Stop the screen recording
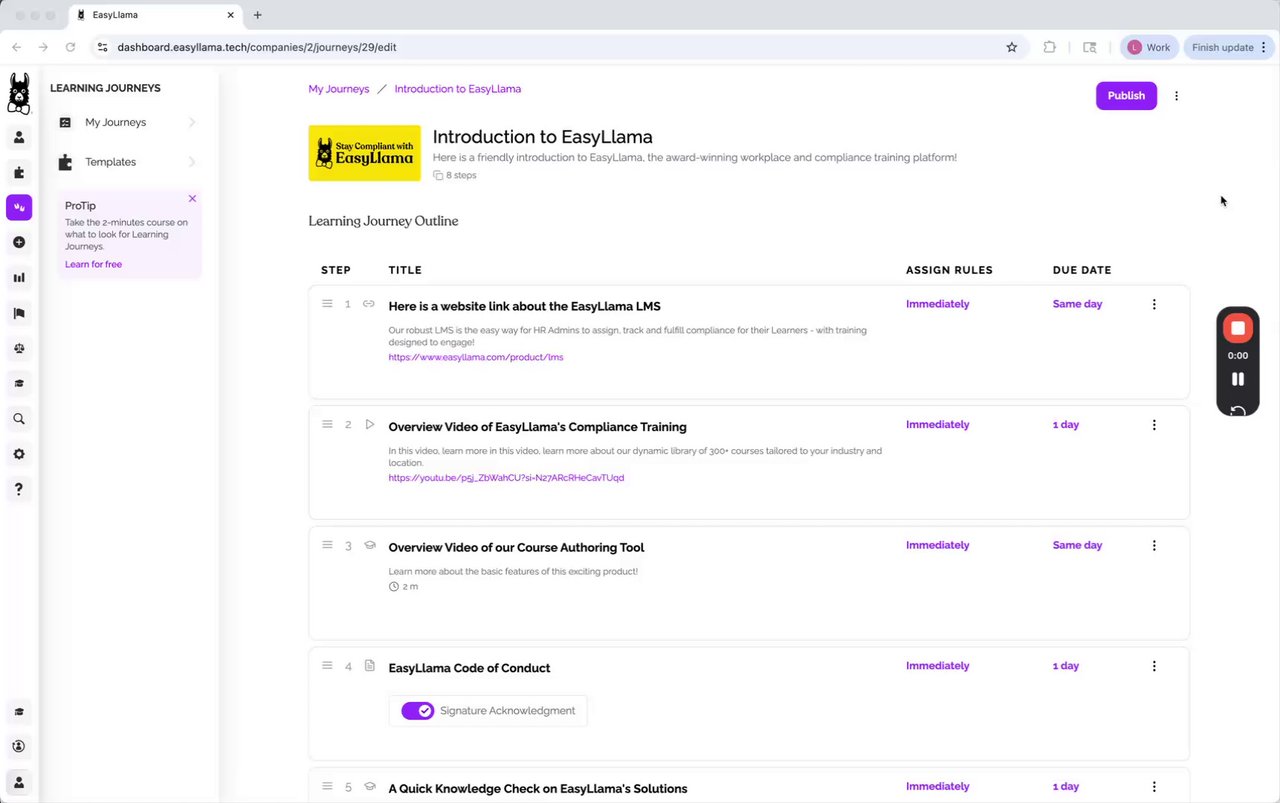This screenshot has height=803, width=1280. coord(1238,328)
